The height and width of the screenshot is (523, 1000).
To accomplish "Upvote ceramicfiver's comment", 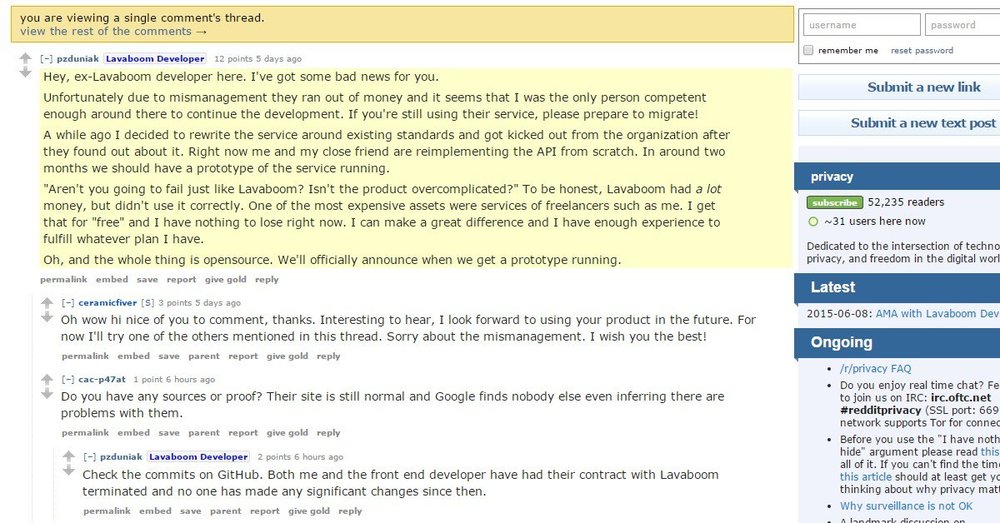I will click(47, 302).
